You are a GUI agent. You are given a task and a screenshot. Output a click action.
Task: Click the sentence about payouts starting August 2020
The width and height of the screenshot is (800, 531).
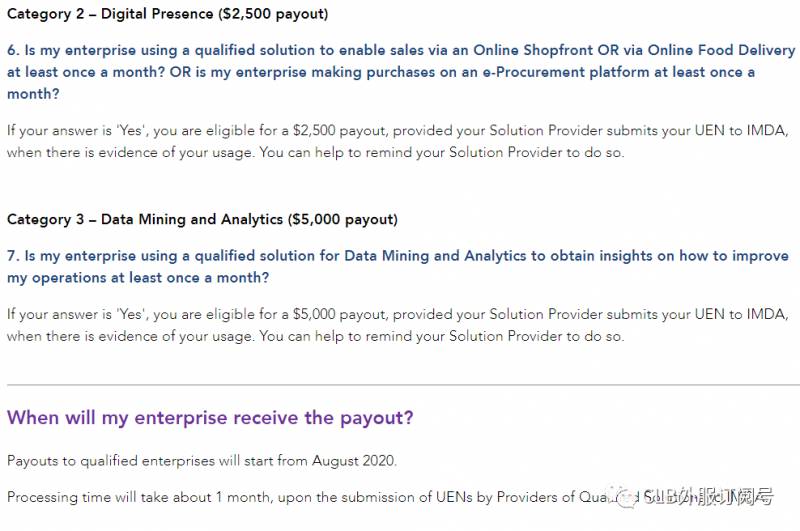point(202,461)
